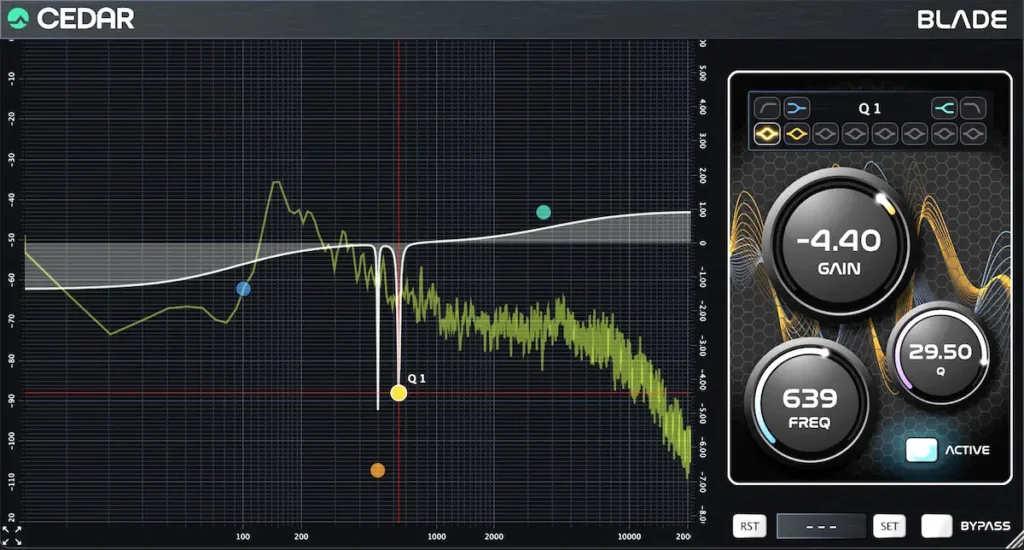
Task: Select the low-pass filter band icon
Action: 973,108
